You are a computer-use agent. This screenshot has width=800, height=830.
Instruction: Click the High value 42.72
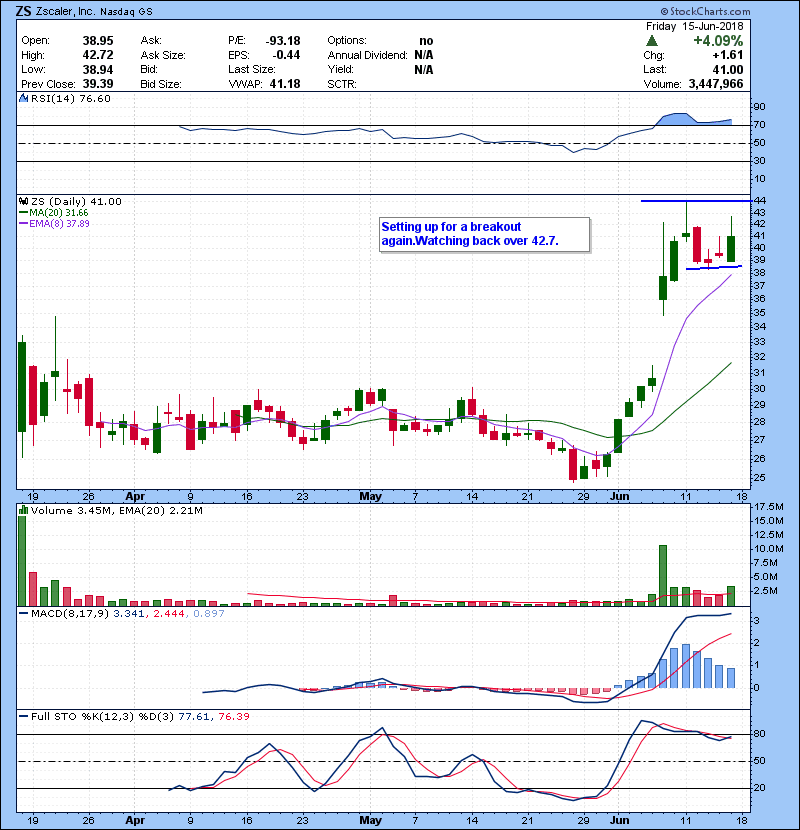[x=98, y=55]
